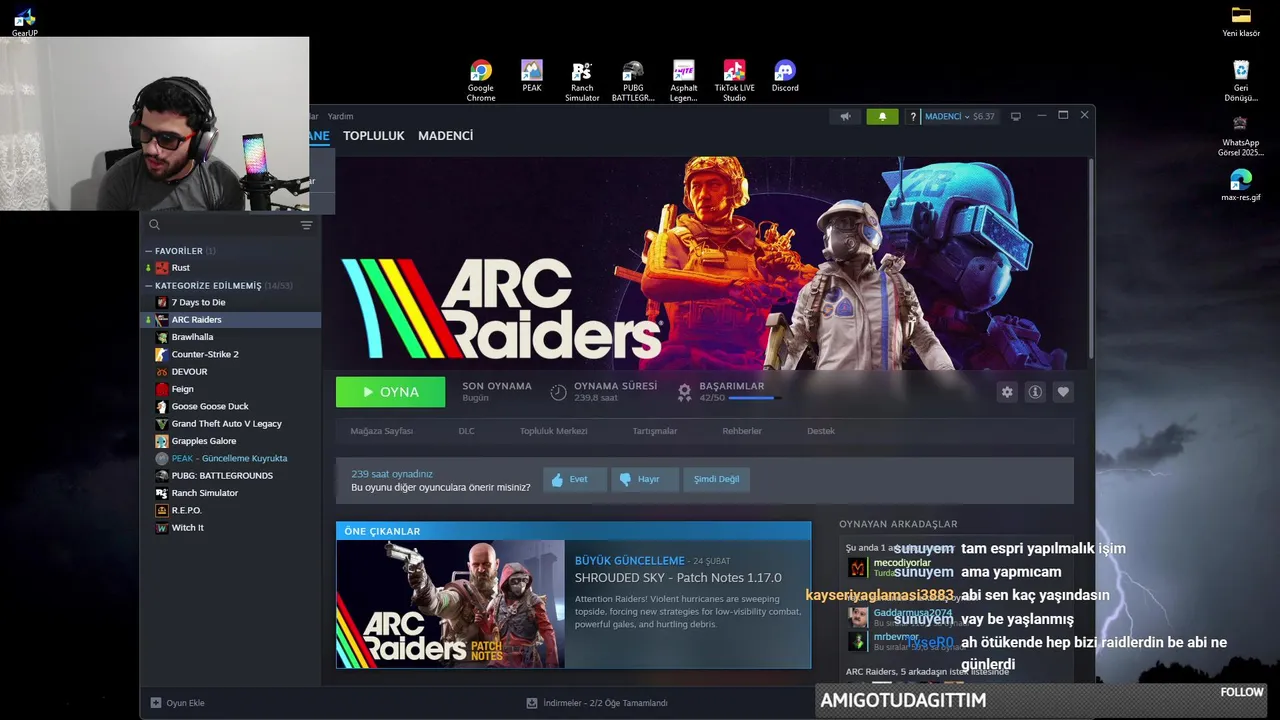This screenshot has width=1280, height=720.
Task: Open SHROUDED SKY - Patch Notes 1.17.0 headline
Action: (x=678, y=578)
